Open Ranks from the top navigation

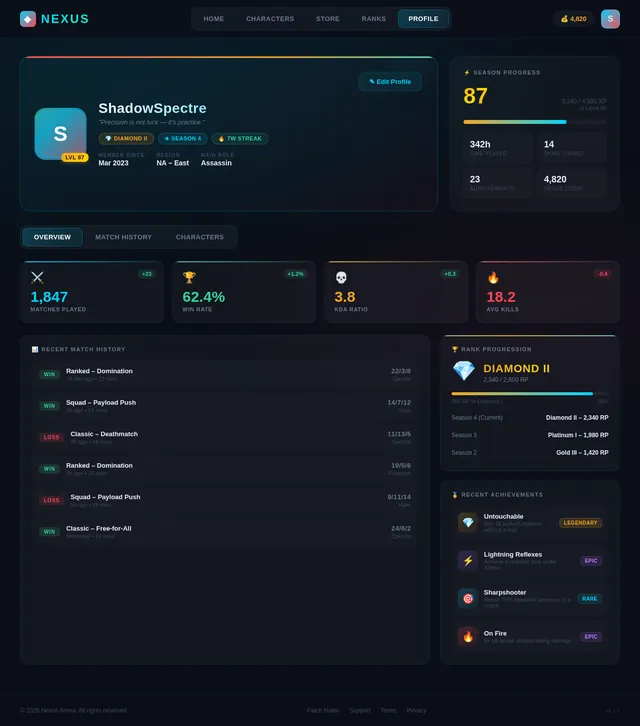(x=373, y=19)
